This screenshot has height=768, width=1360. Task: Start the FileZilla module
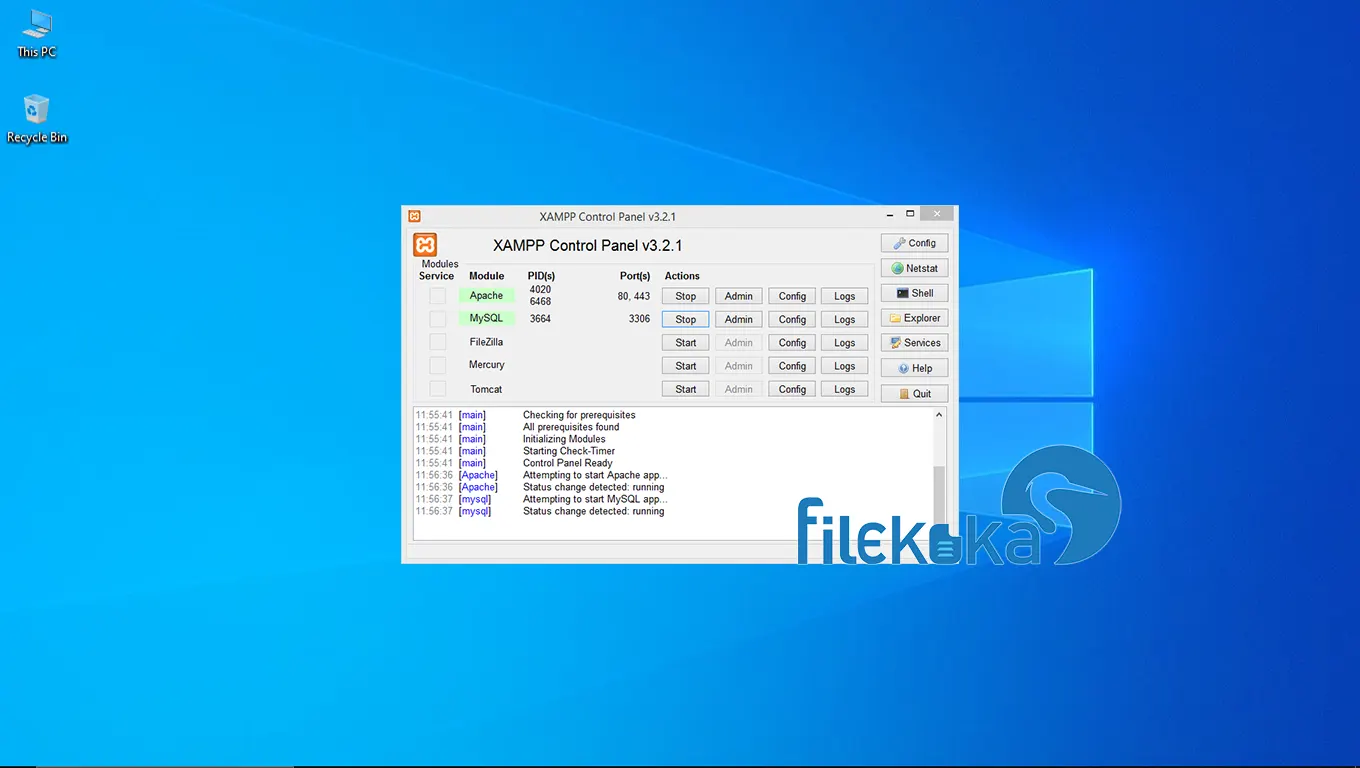(x=685, y=342)
